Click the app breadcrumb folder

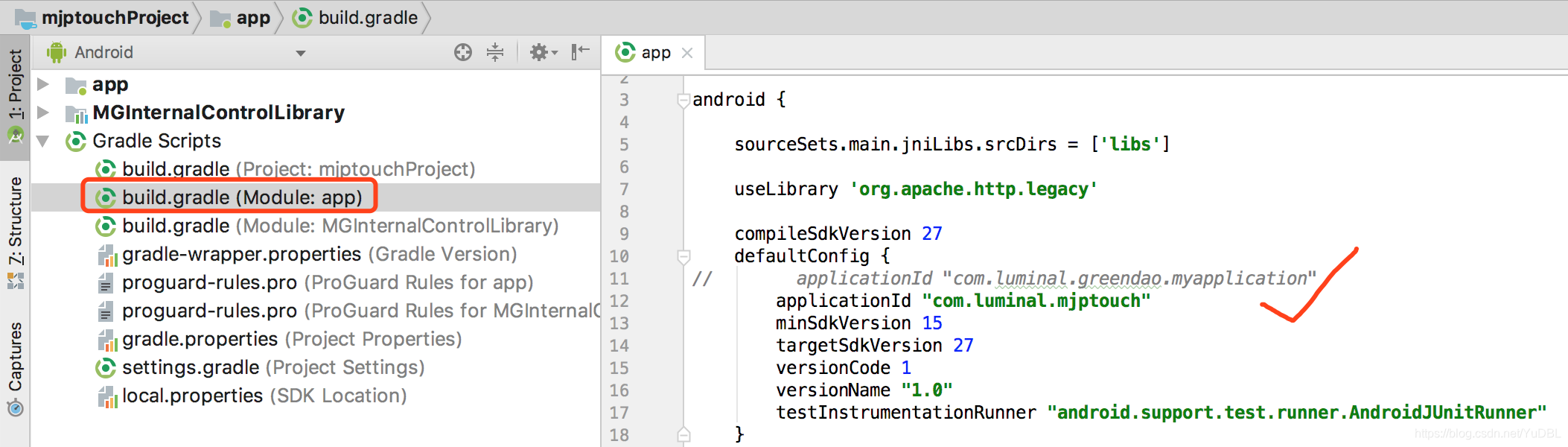[240, 18]
